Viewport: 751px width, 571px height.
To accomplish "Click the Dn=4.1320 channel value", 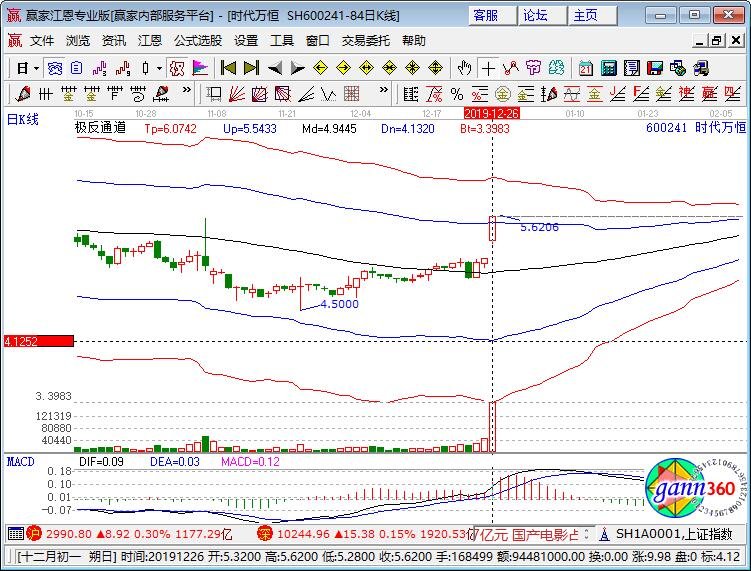I will coord(408,129).
